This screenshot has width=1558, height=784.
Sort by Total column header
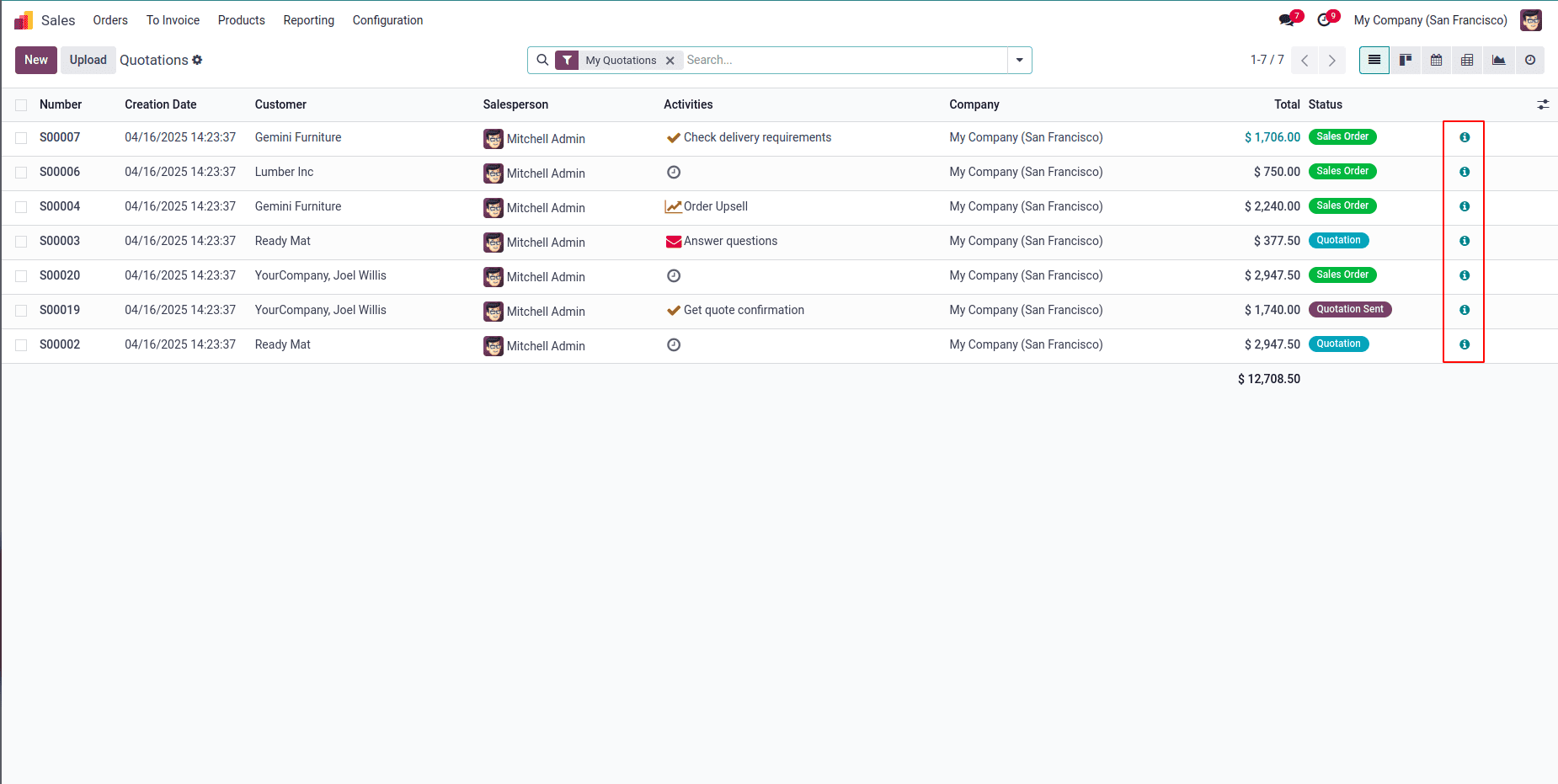click(x=1287, y=104)
